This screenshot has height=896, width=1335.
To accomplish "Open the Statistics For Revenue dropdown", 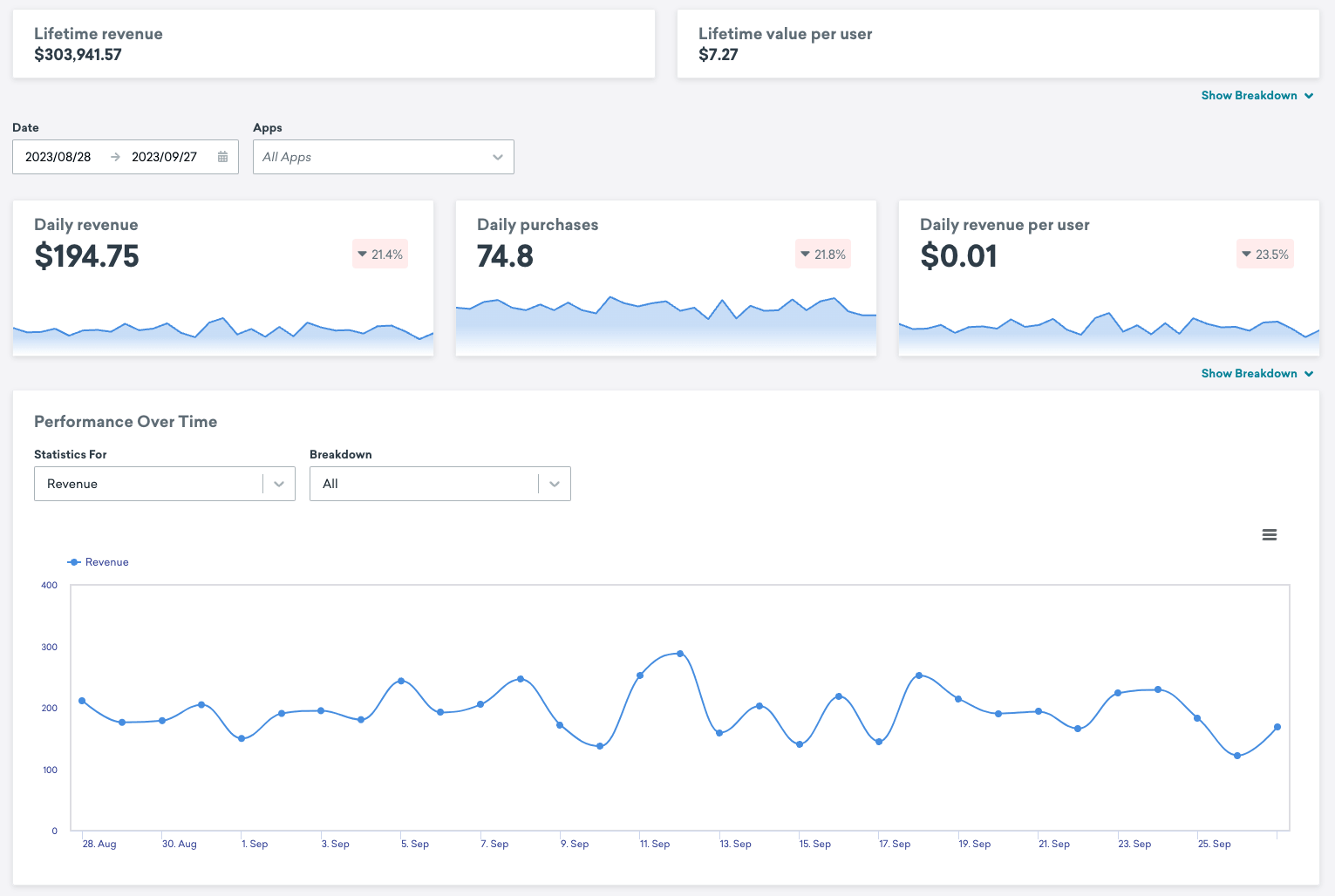I will pyautogui.click(x=165, y=484).
